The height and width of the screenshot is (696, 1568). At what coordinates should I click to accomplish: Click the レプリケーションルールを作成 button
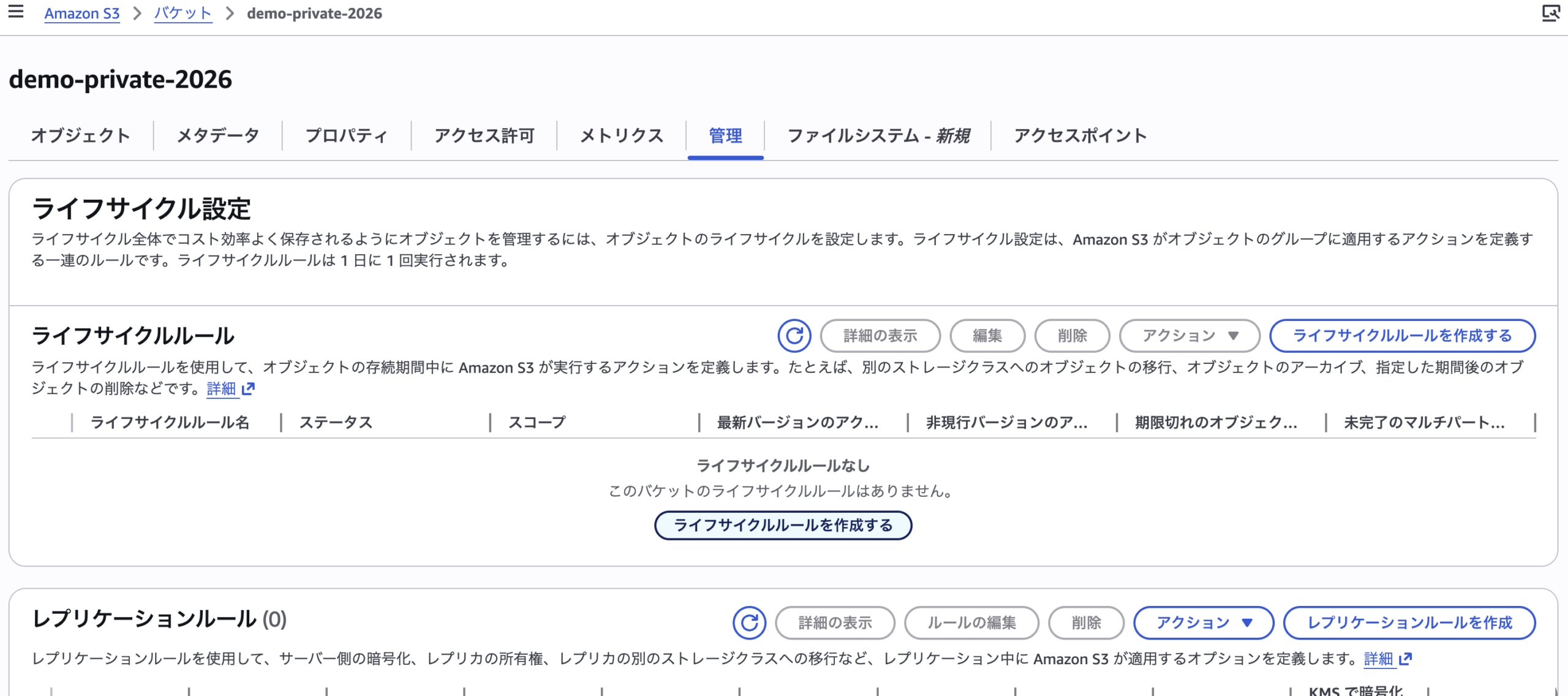[x=1409, y=623]
